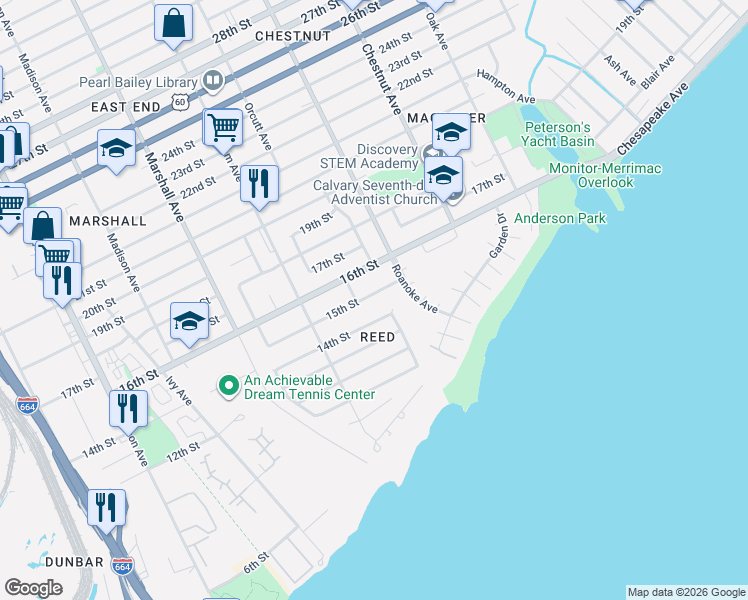Select the shopping bag marker left of Marshall label
This screenshot has width=748, height=600.
(x=42, y=226)
